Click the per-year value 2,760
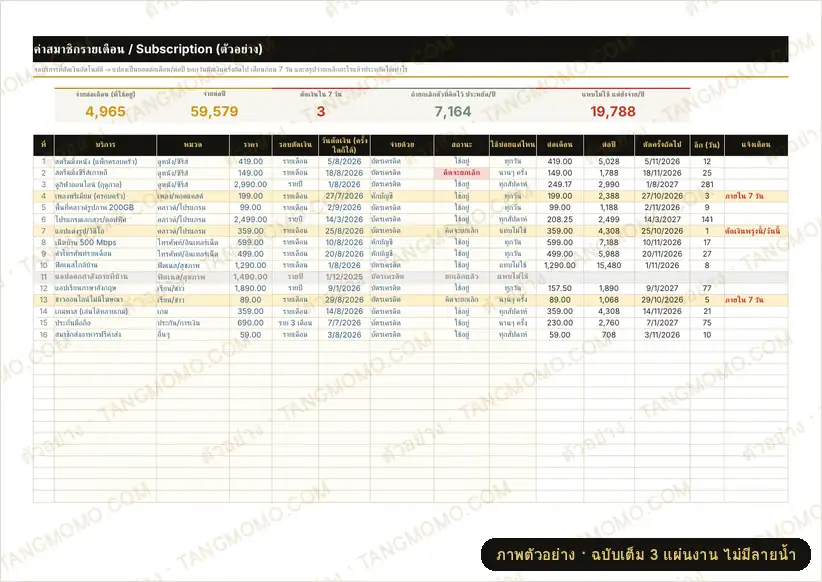This screenshot has height=582, width=822. (x=609, y=323)
